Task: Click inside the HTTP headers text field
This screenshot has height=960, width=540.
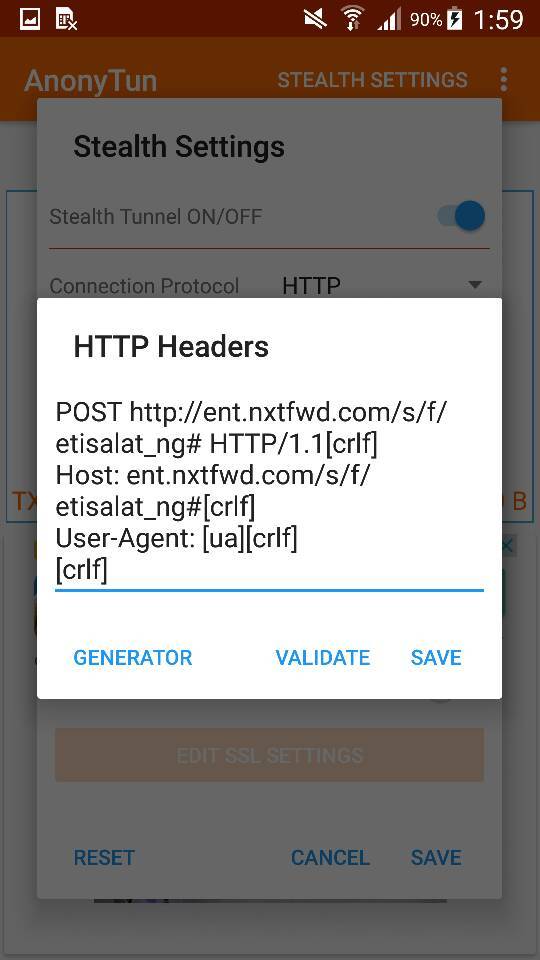Action: (x=269, y=492)
